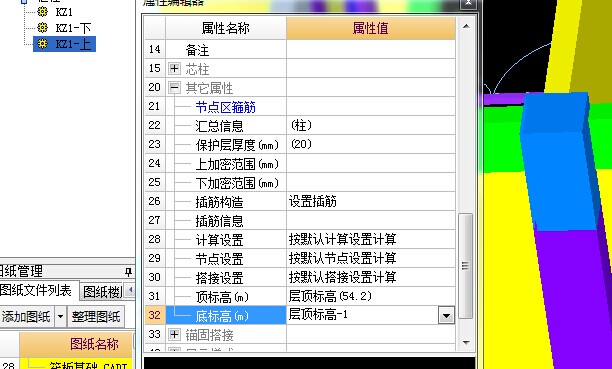The image size is (612, 369).
Task: Click the gear icon next to KZ1
Action: click(x=42, y=12)
